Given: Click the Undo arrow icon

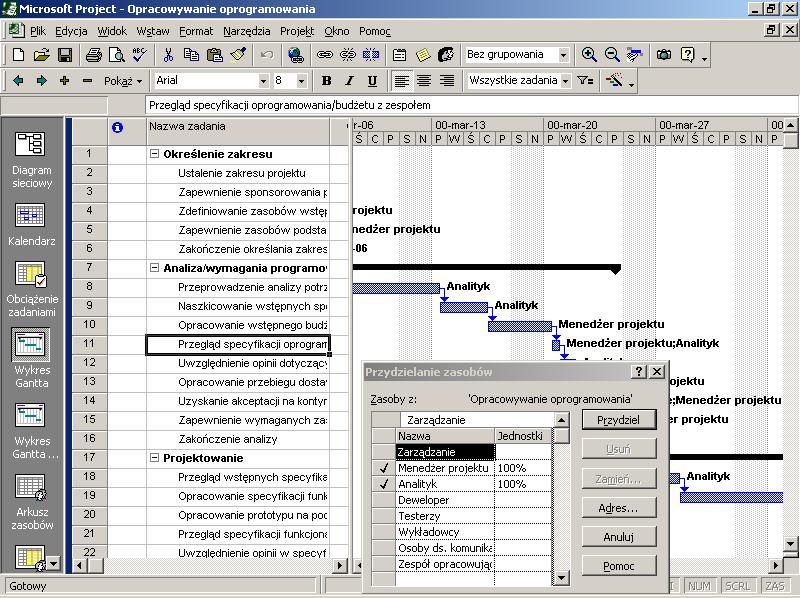Looking at the screenshot, I should coord(266,55).
